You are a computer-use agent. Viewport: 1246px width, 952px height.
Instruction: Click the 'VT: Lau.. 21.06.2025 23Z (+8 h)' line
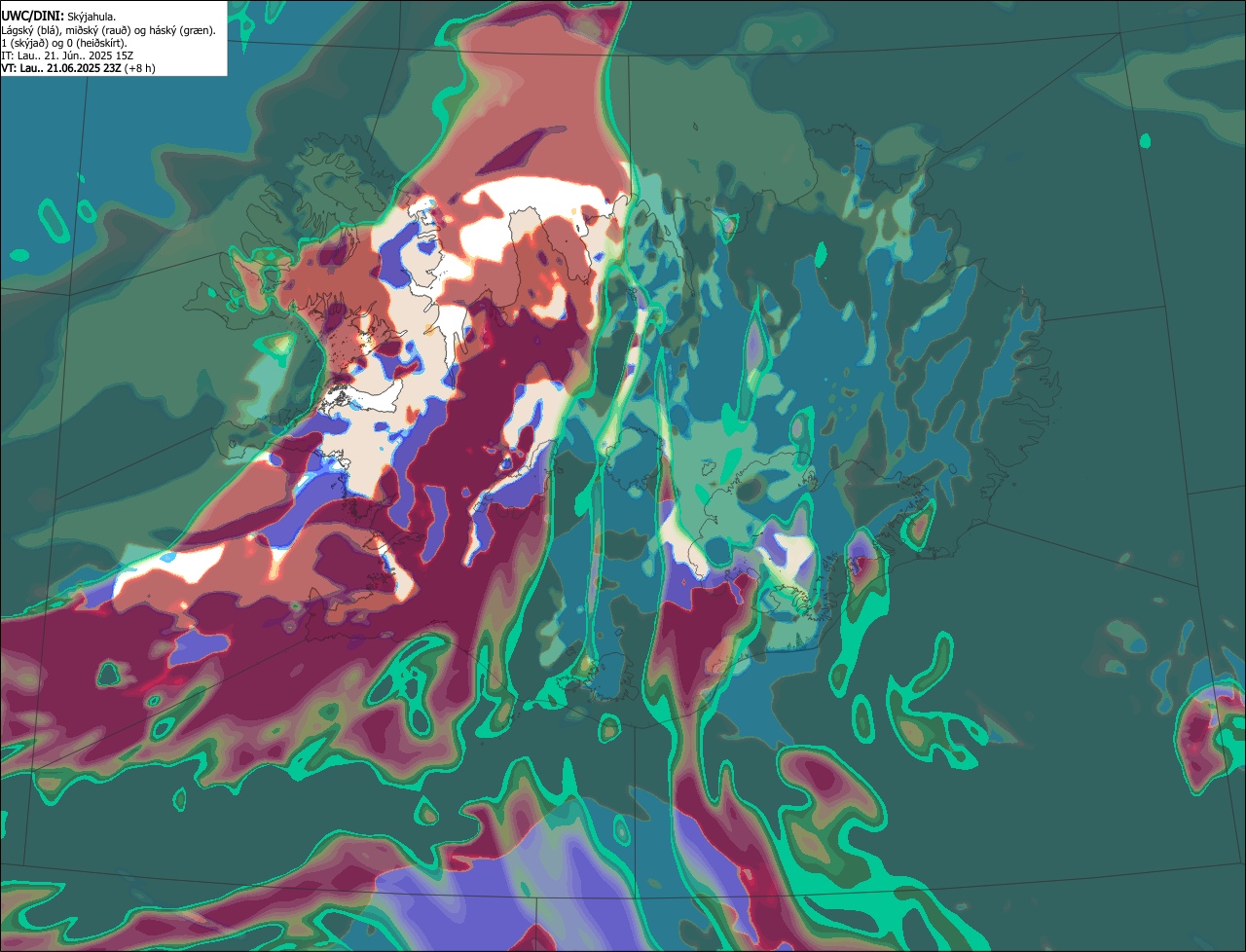pos(78,68)
